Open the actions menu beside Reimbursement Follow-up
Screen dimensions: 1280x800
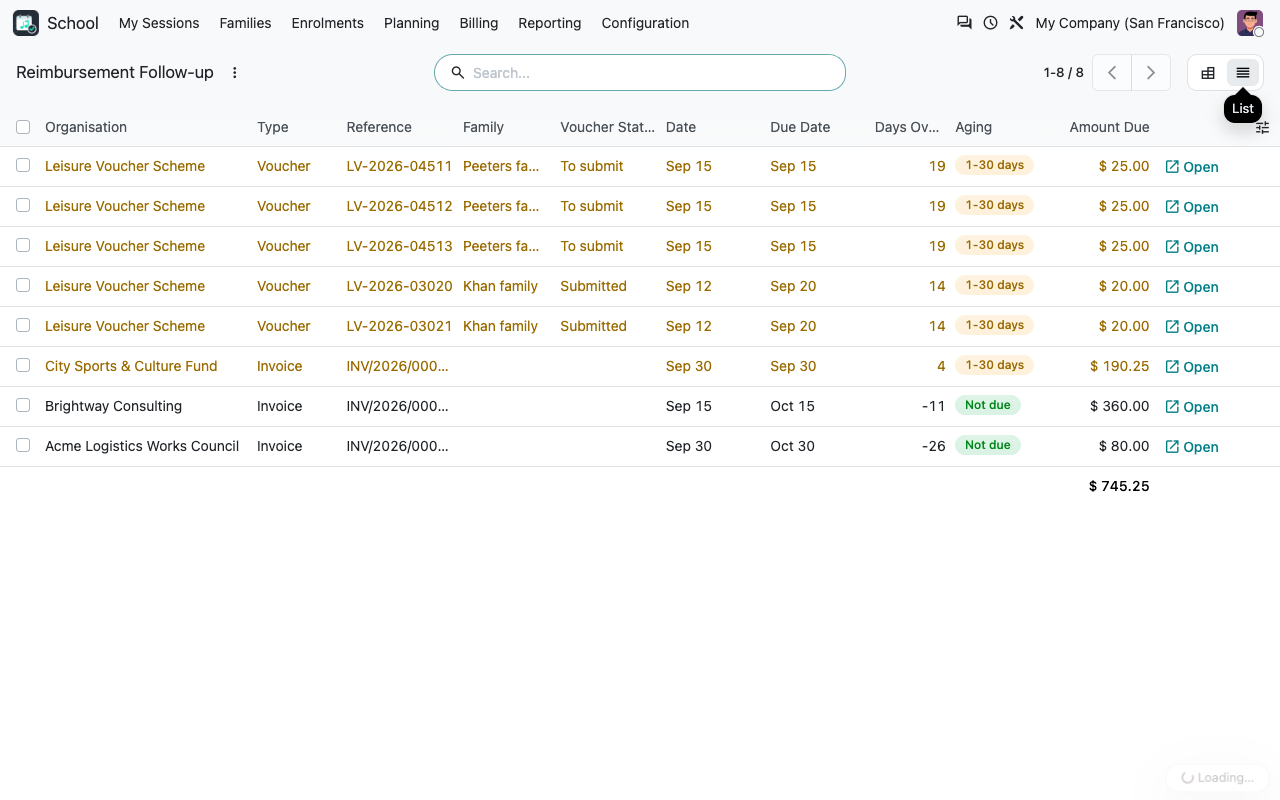pos(235,73)
